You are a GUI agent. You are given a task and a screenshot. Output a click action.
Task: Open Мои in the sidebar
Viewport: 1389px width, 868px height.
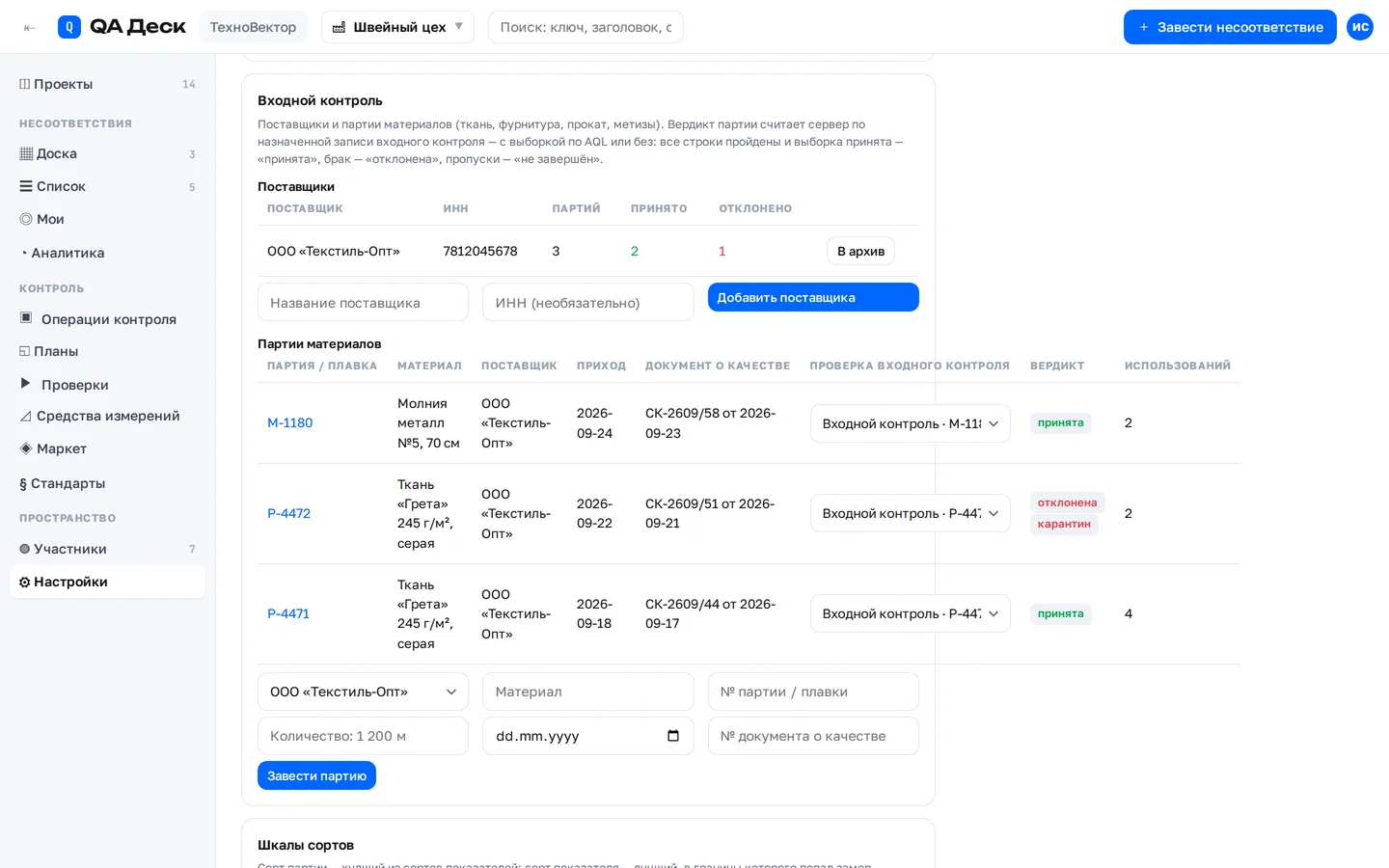(x=107, y=219)
